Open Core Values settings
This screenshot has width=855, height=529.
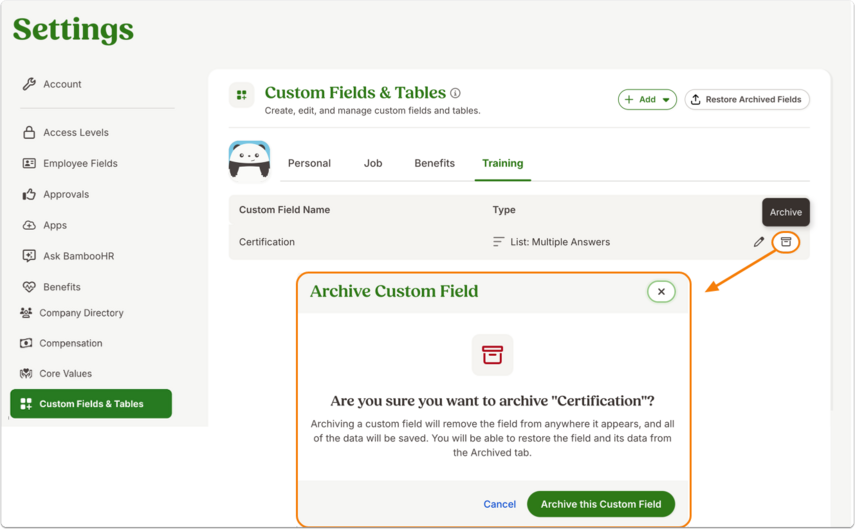tap(65, 374)
